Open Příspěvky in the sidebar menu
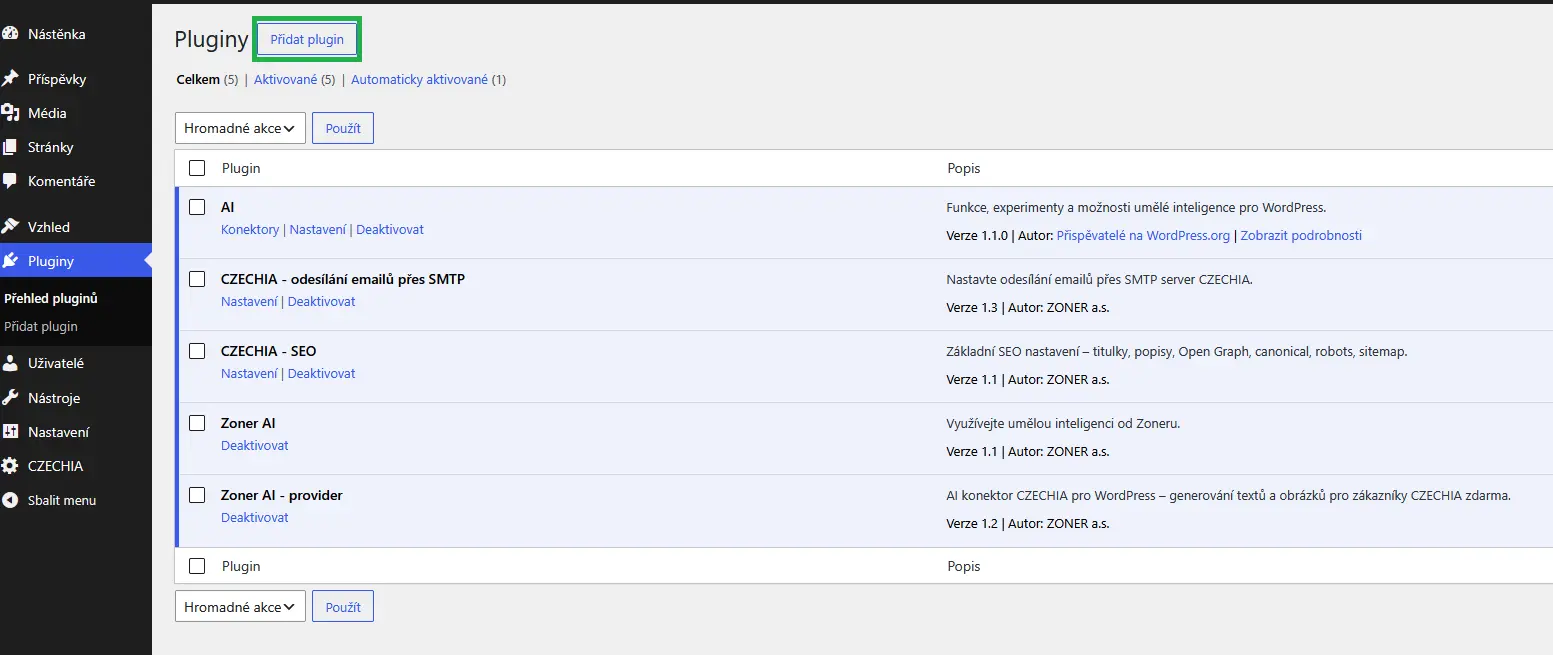Viewport: 1553px width, 655px height. [76, 79]
